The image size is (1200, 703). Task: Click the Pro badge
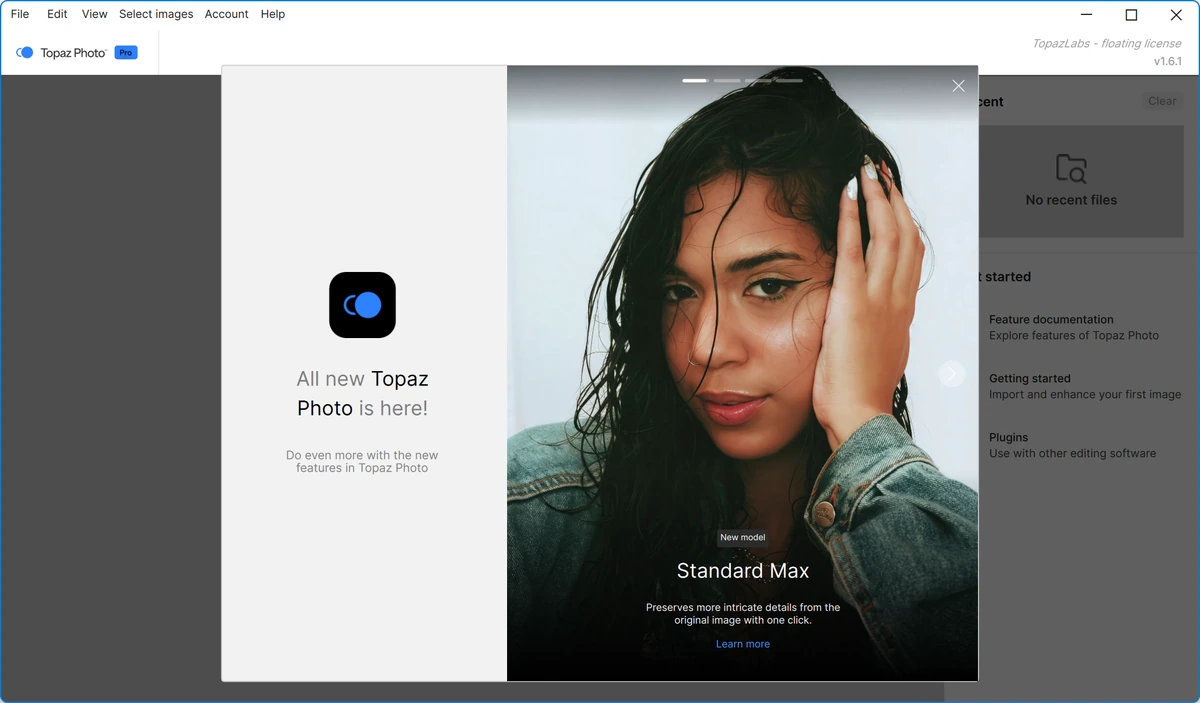point(126,52)
